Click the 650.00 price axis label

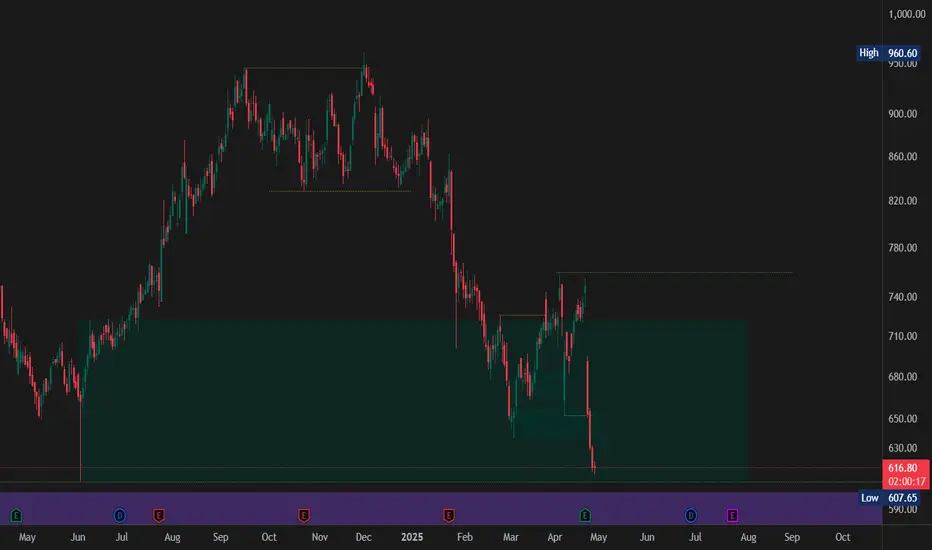902,419
